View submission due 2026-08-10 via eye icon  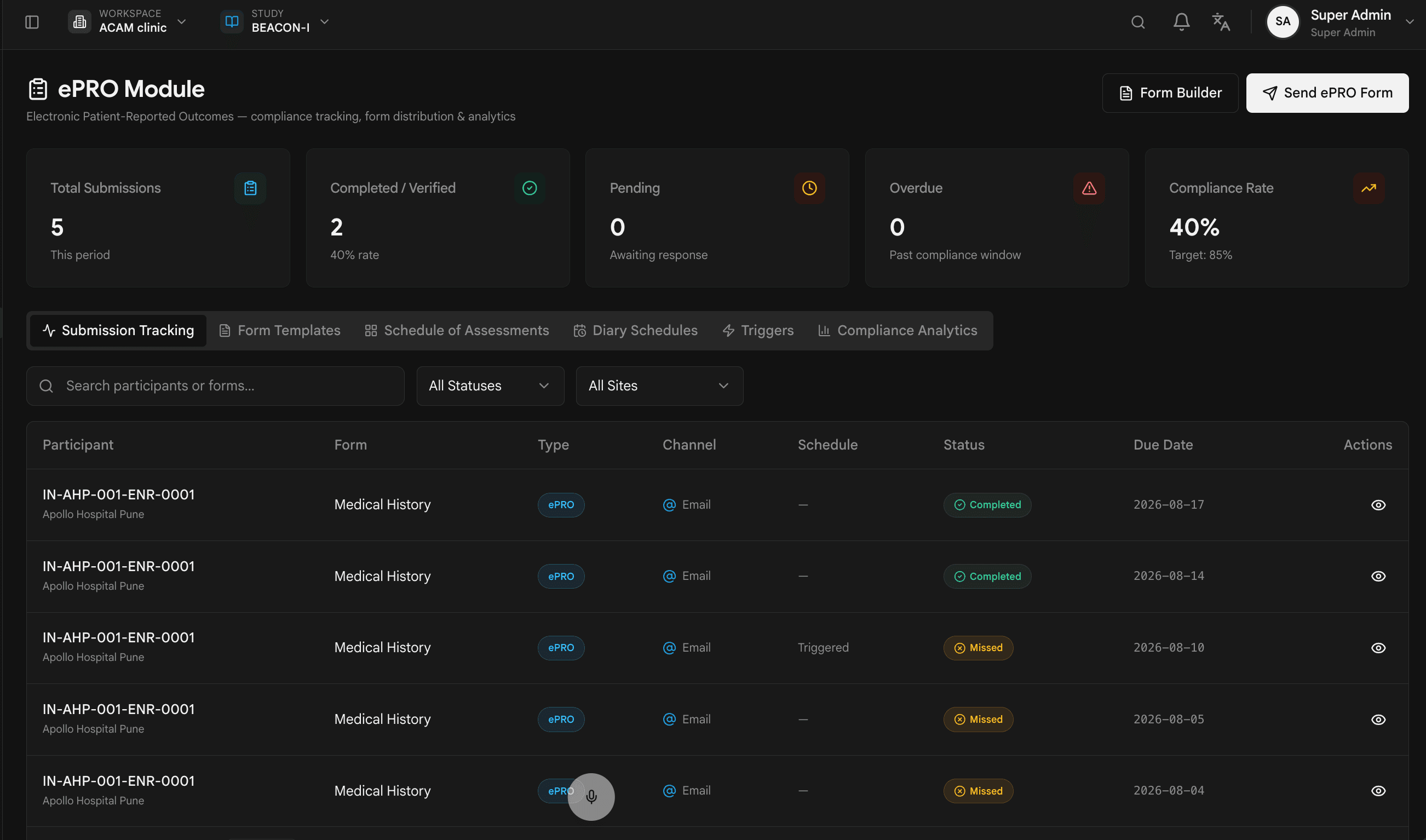(1378, 648)
